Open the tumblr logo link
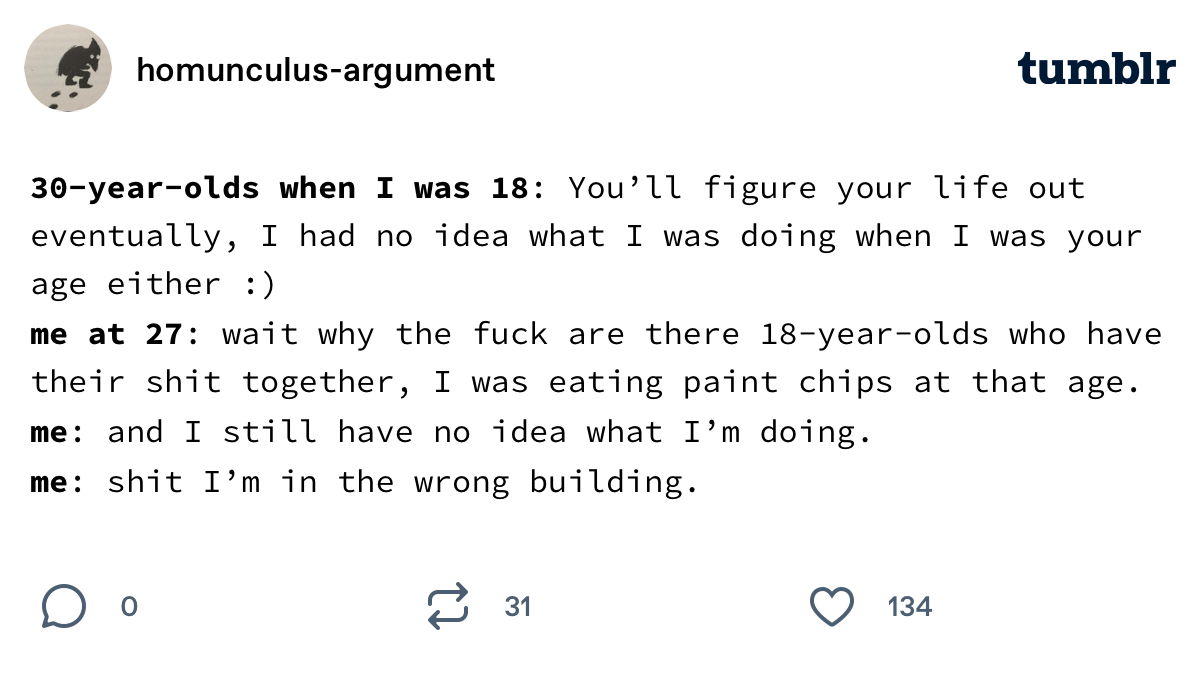This screenshot has height=678, width=1200. pos(1096,69)
